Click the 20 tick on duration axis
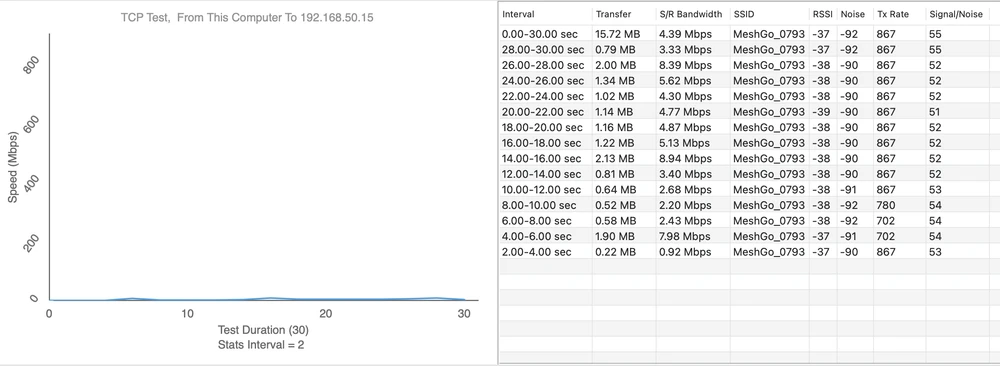1000x366 pixels. [325, 314]
